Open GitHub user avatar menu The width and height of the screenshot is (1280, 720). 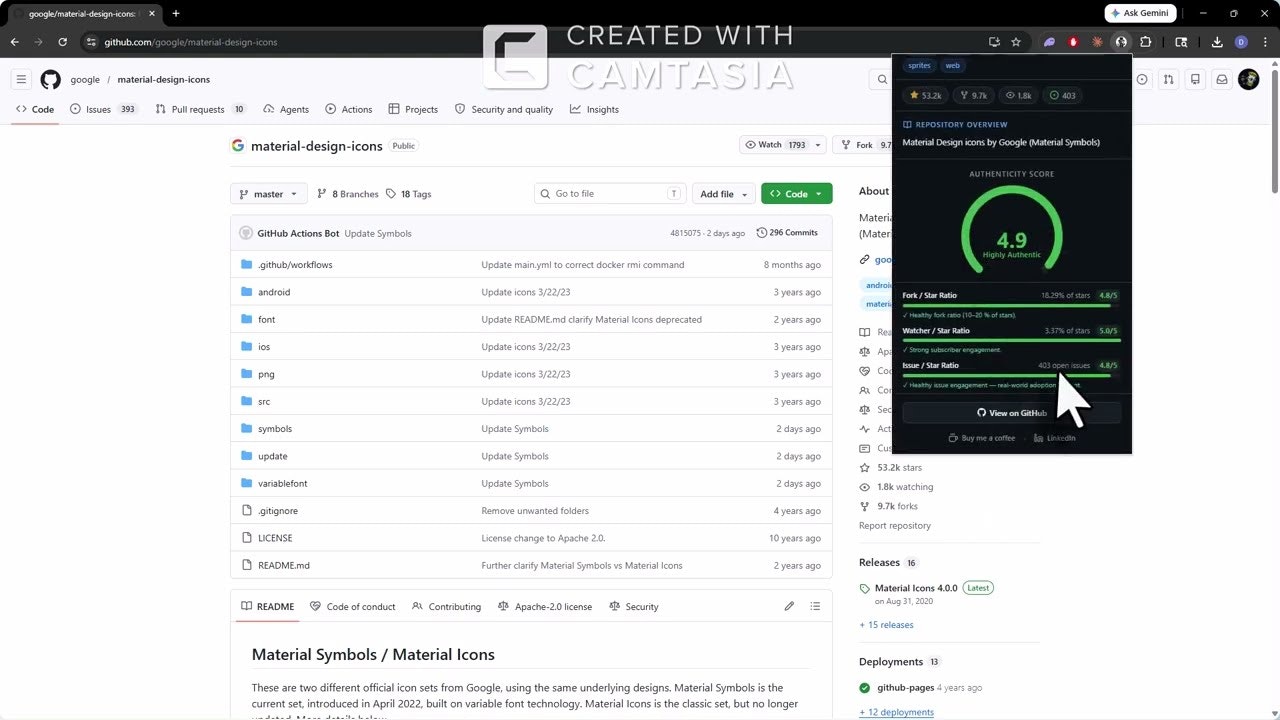[x=1248, y=79]
